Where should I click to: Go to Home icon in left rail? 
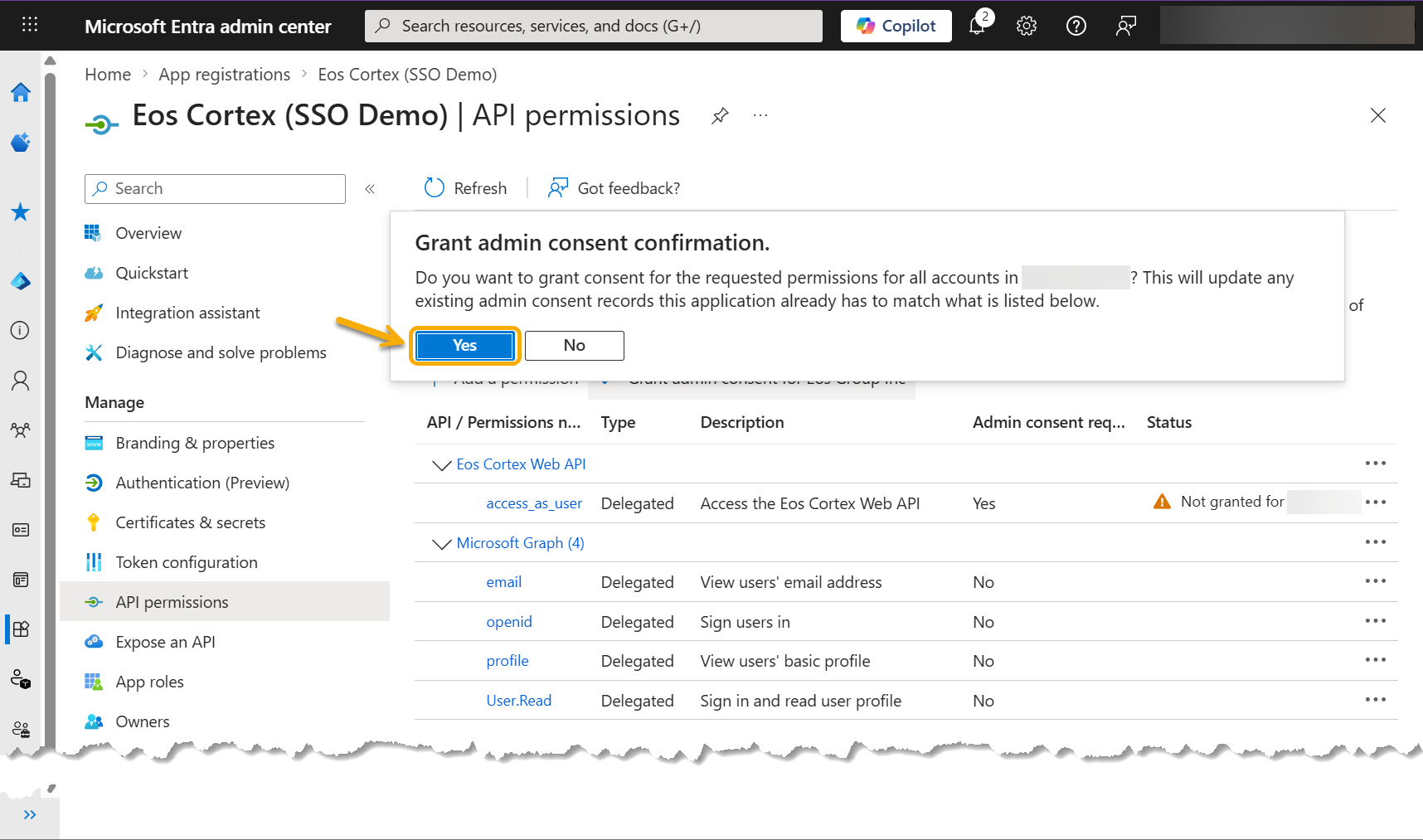(x=21, y=92)
